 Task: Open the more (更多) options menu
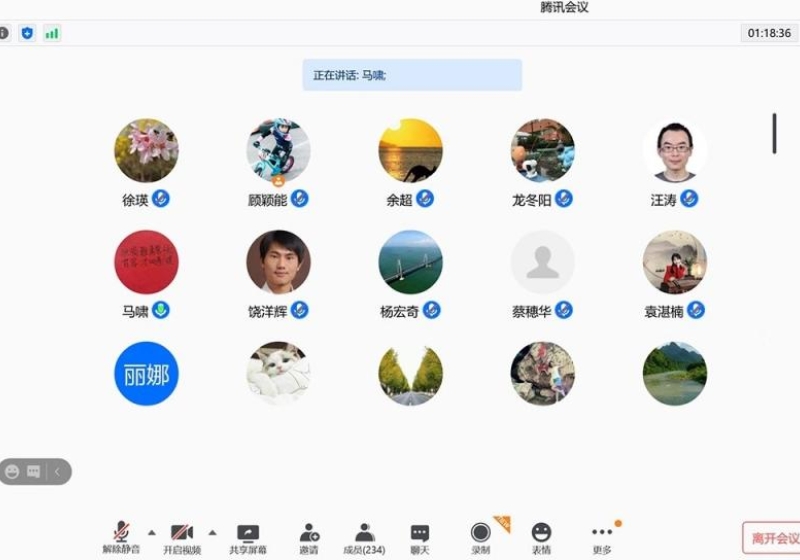tap(601, 535)
